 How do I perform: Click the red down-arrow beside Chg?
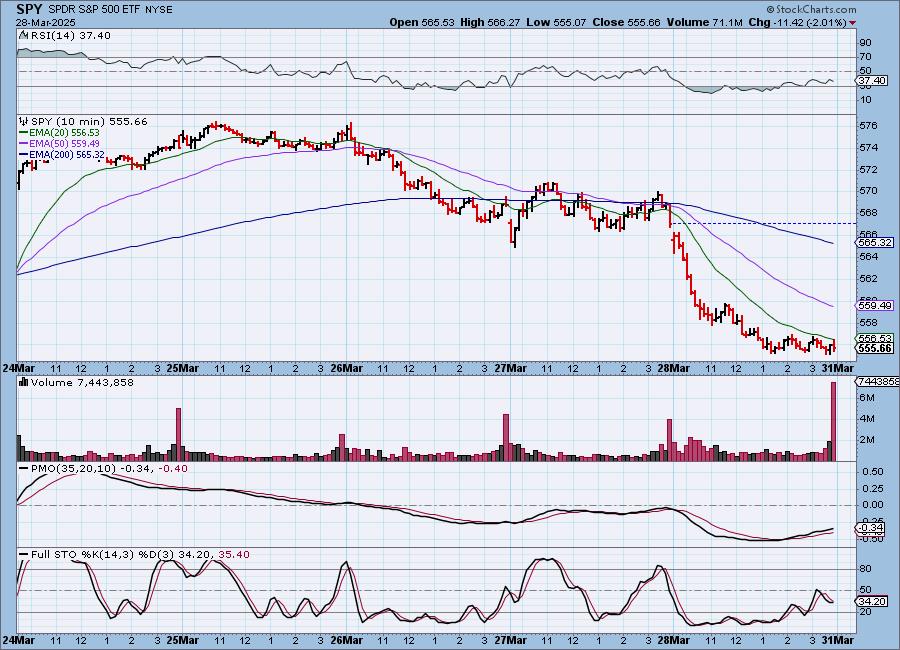(852, 23)
